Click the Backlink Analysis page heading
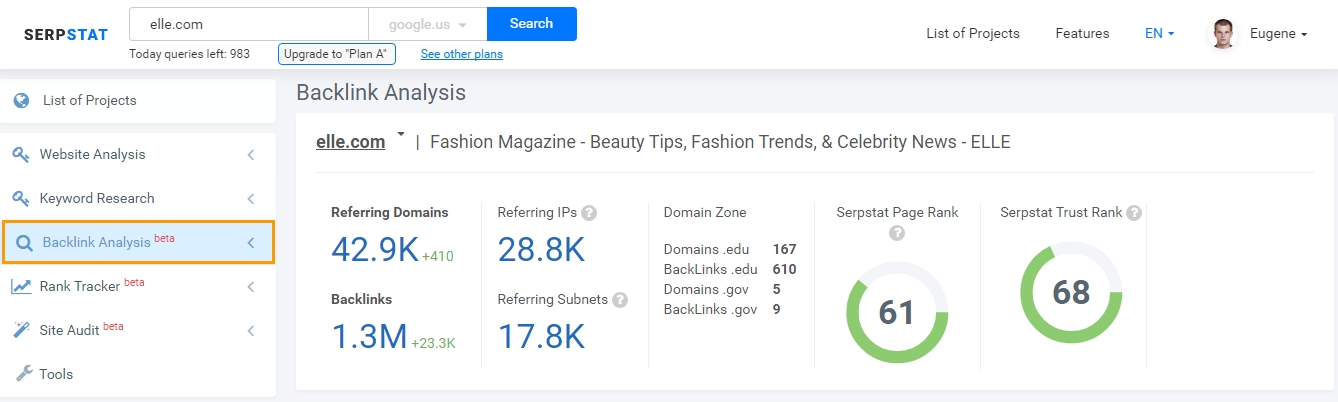Image resolution: width=1338 pixels, height=402 pixels. [381, 93]
